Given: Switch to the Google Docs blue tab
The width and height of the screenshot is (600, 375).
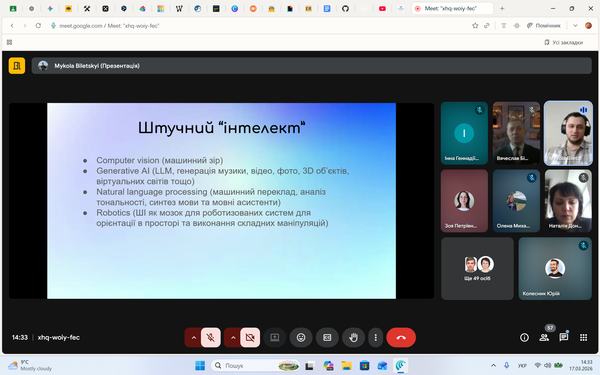Looking at the screenshot, I should [x=327, y=8].
